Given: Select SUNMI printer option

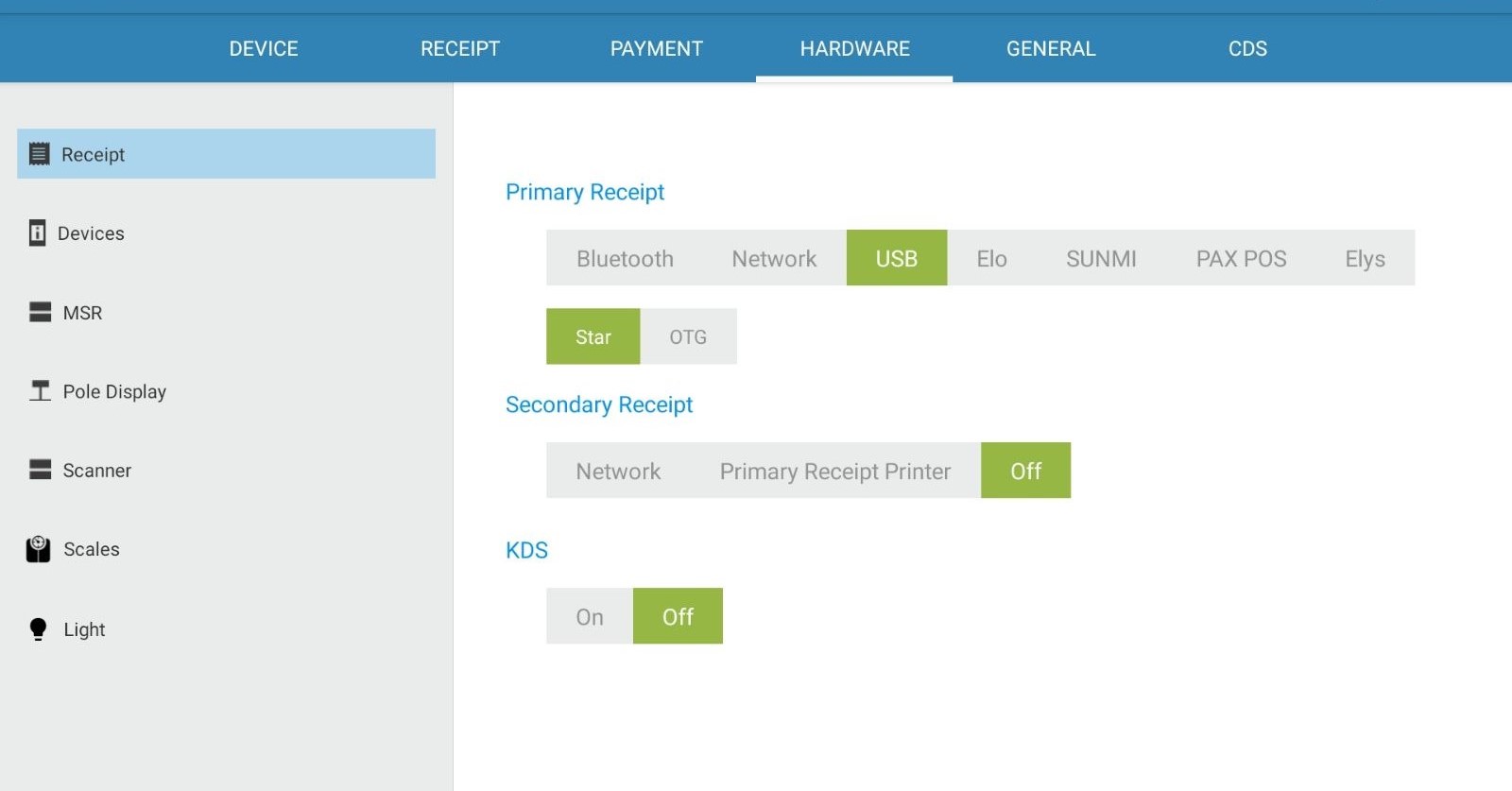Looking at the screenshot, I should point(1101,258).
